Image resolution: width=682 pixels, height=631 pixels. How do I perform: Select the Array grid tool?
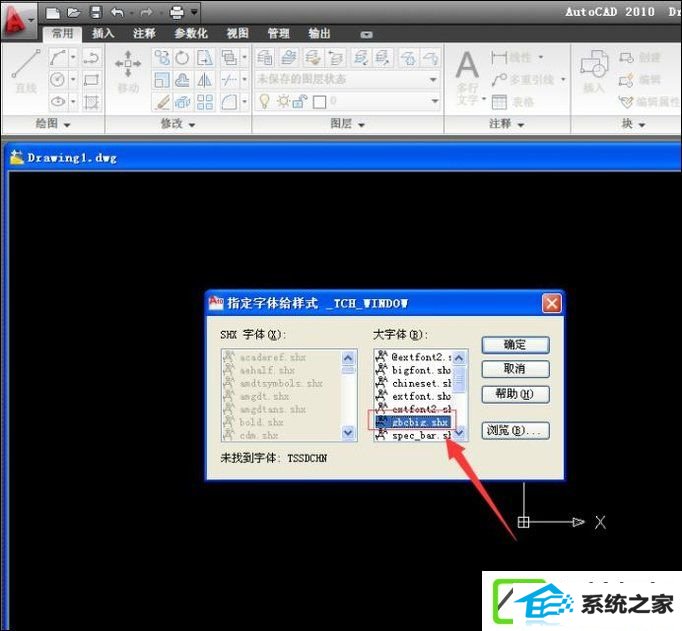click(x=204, y=103)
